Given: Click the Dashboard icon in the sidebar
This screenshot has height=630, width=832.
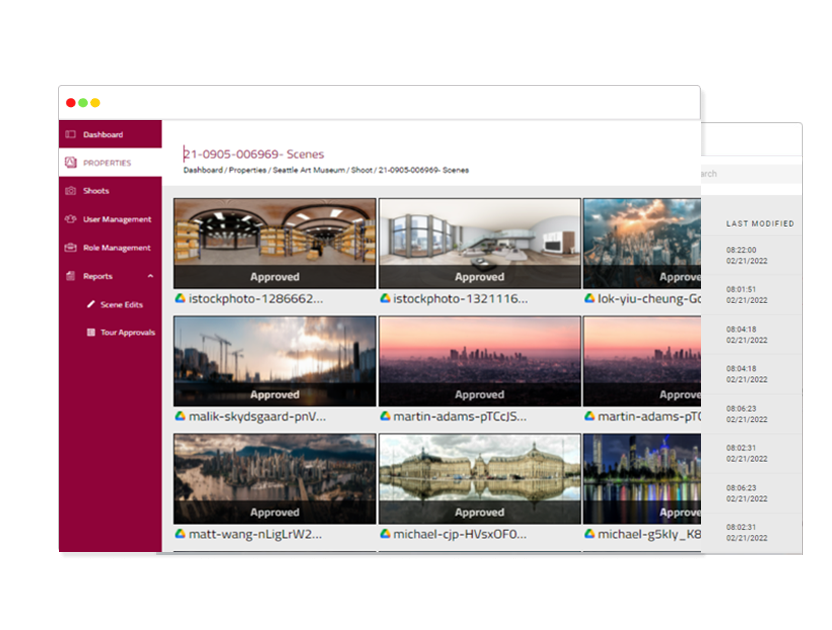Looking at the screenshot, I should click(70, 135).
